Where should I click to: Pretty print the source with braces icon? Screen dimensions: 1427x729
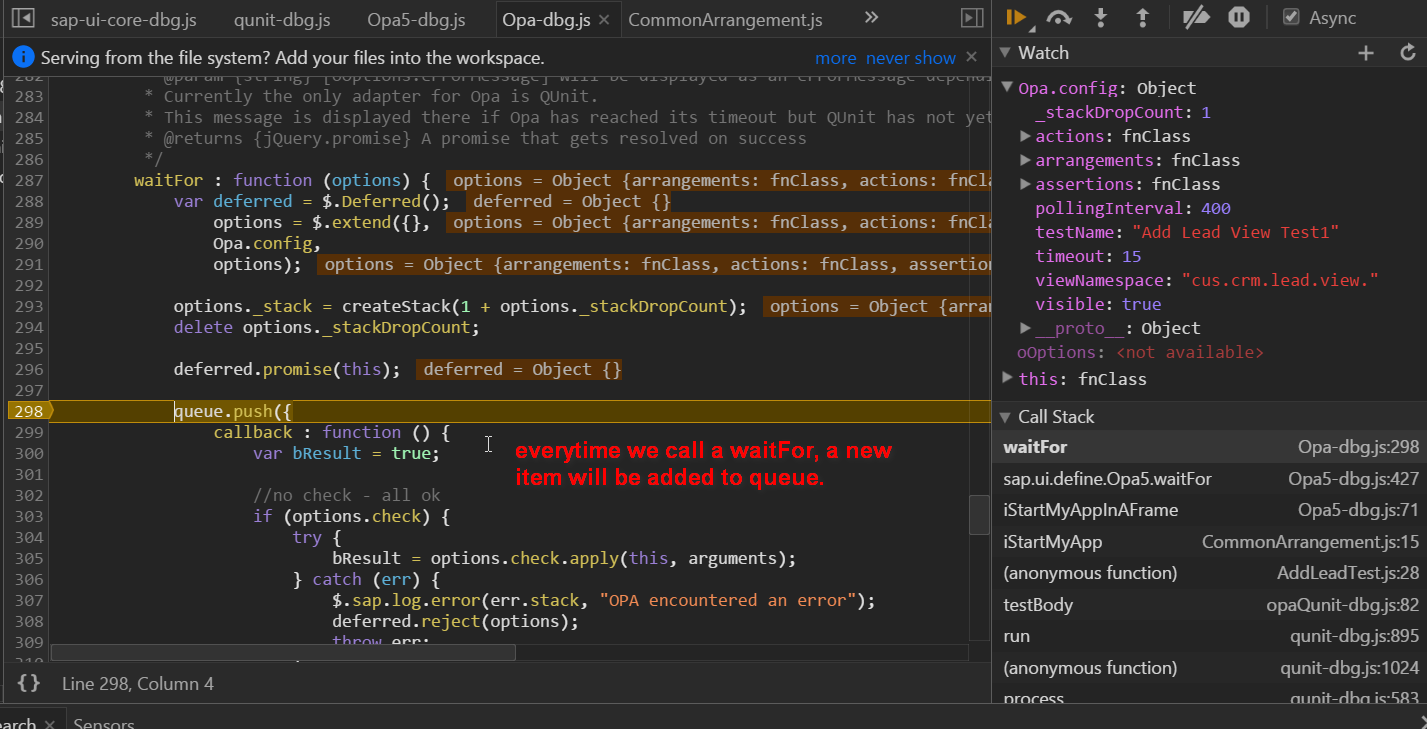(29, 684)
